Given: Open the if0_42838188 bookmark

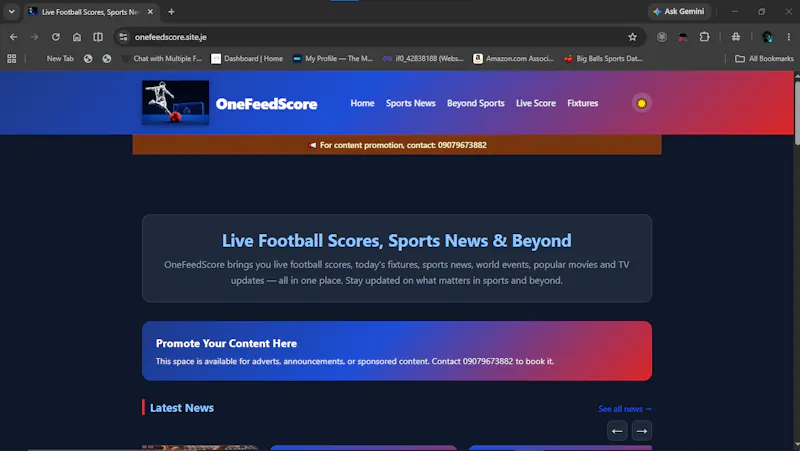Looking at the screenshot, I should coord(423,59).
